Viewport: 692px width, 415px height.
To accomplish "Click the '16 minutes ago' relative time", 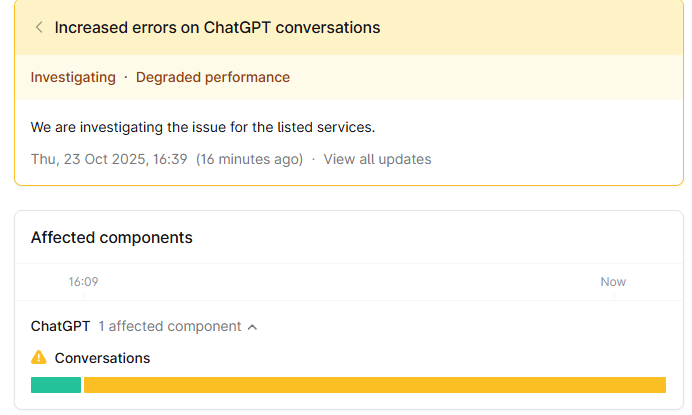I will coord(249,159).
